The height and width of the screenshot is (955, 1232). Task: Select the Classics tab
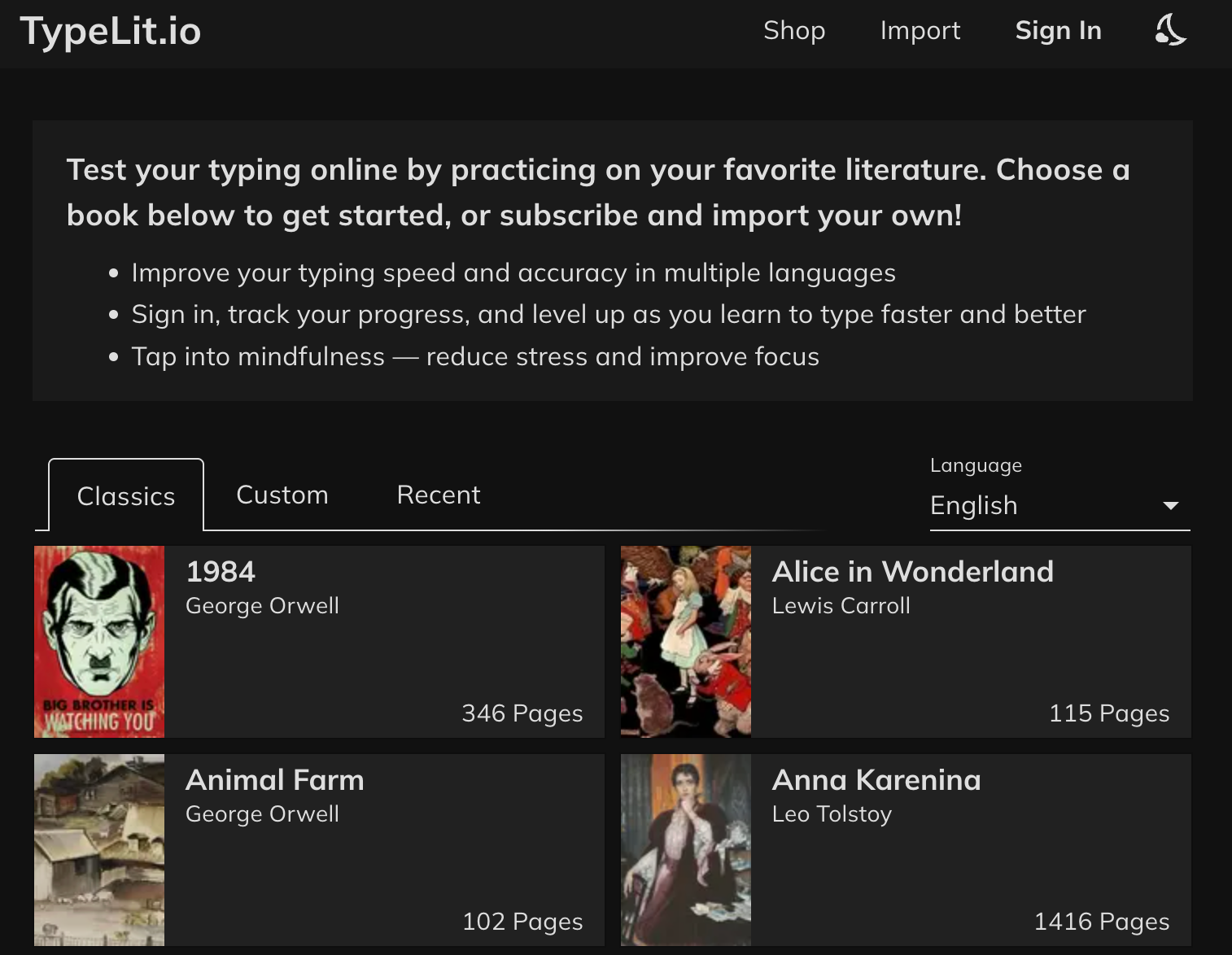tap(126, 495)
